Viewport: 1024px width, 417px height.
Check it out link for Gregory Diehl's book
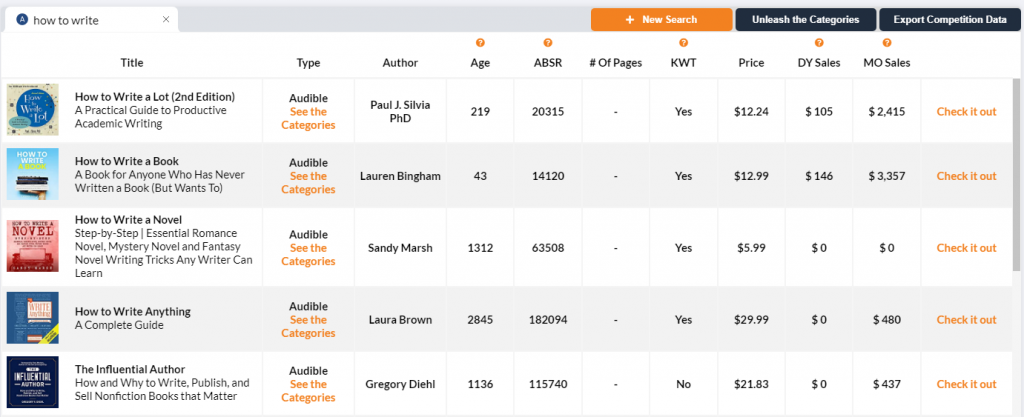coord(966,384)
